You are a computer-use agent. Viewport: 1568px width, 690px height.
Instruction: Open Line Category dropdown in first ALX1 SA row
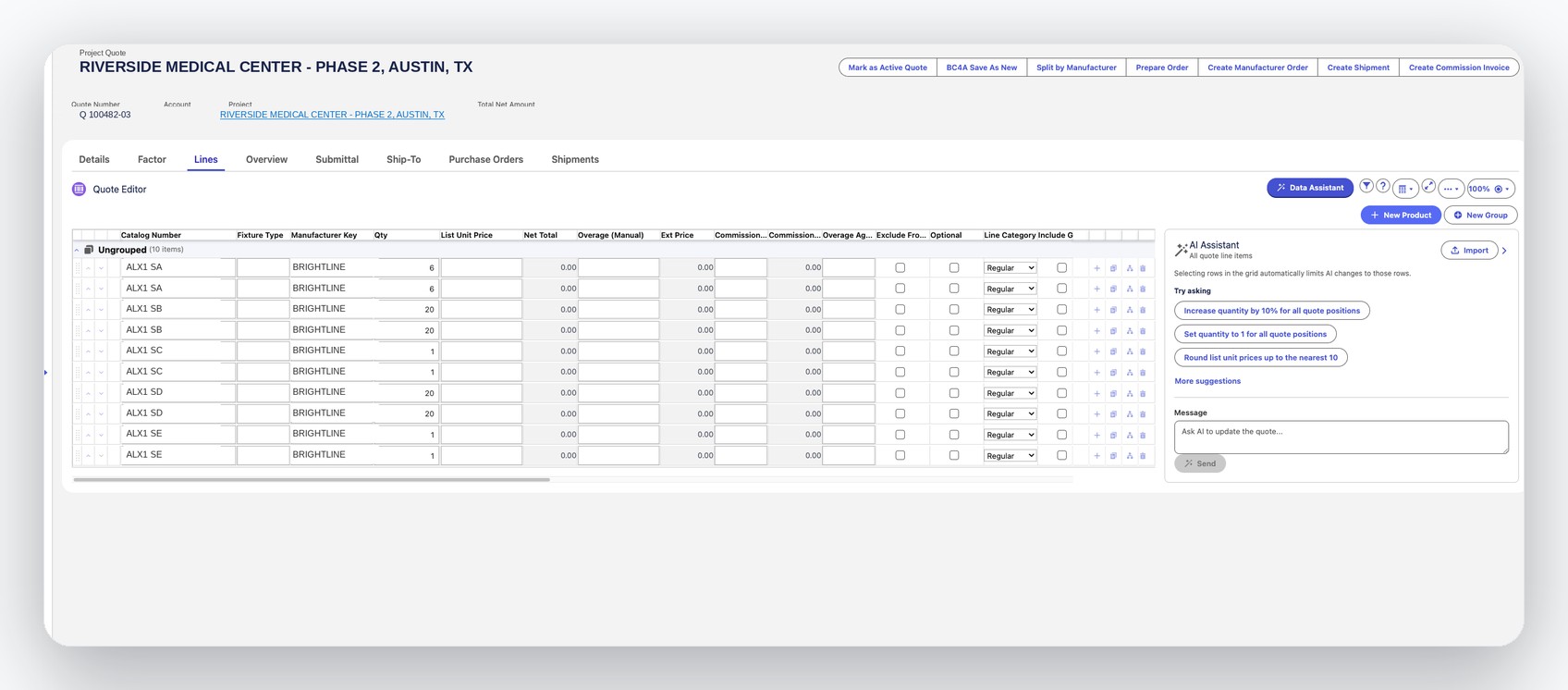pyautogui.click(x=1010, y=268)
